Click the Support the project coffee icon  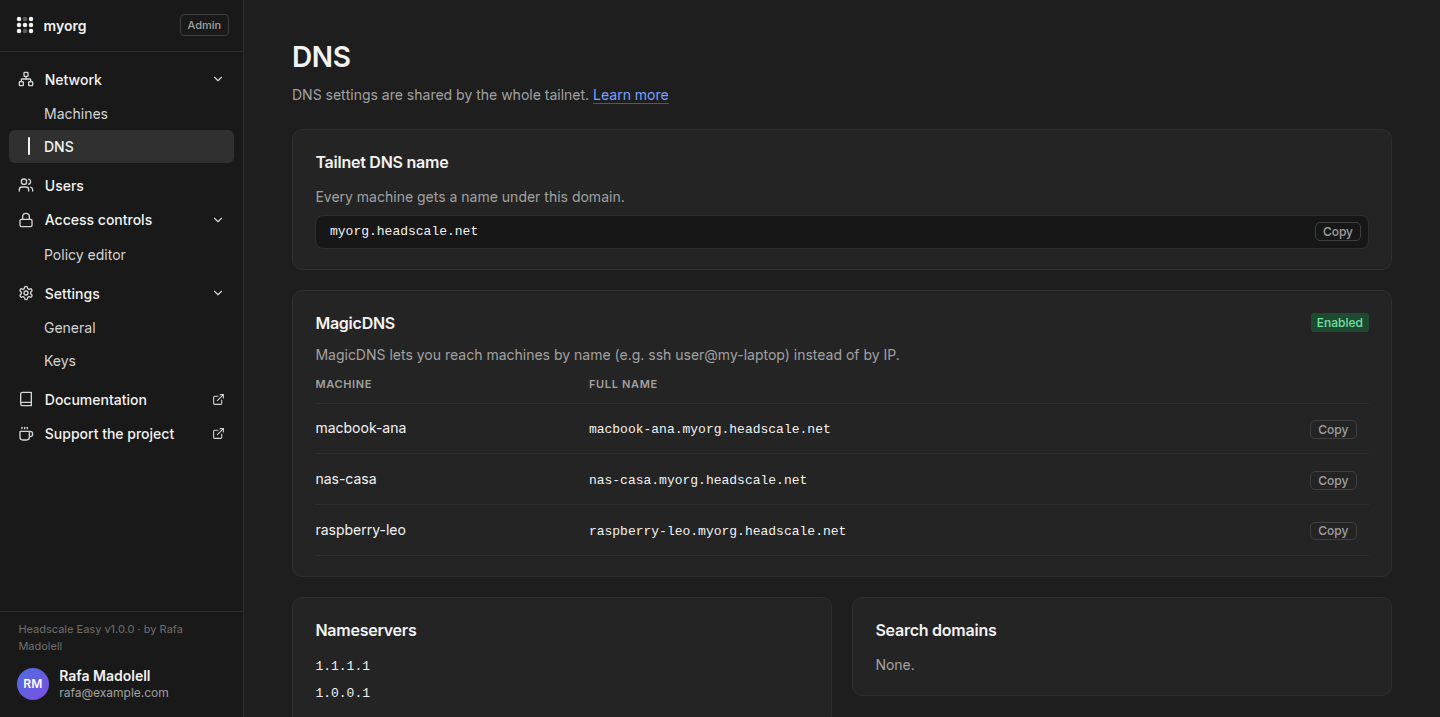tap(26, 434)
